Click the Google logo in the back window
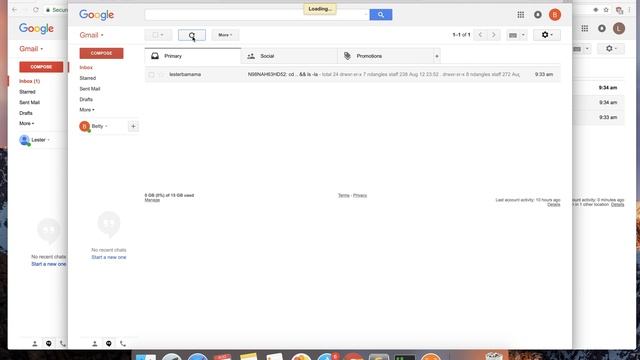Viewport: 640px width, 360px height. click(x=36, y=29)
